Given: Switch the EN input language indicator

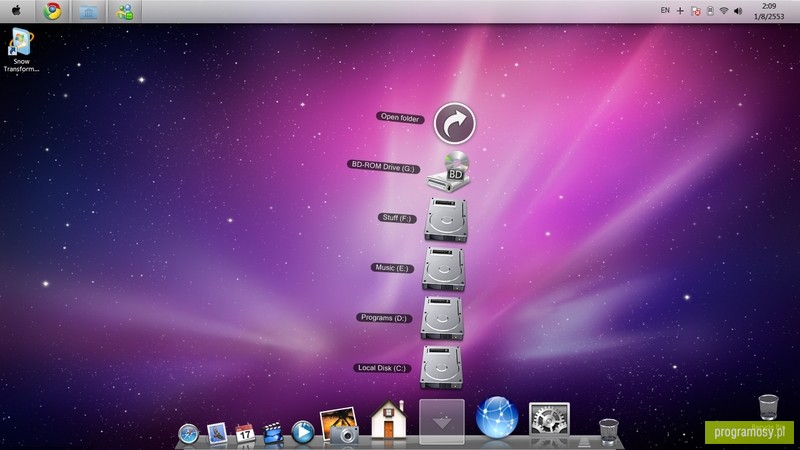Looking at the screenshot, I should pos(665,10).
